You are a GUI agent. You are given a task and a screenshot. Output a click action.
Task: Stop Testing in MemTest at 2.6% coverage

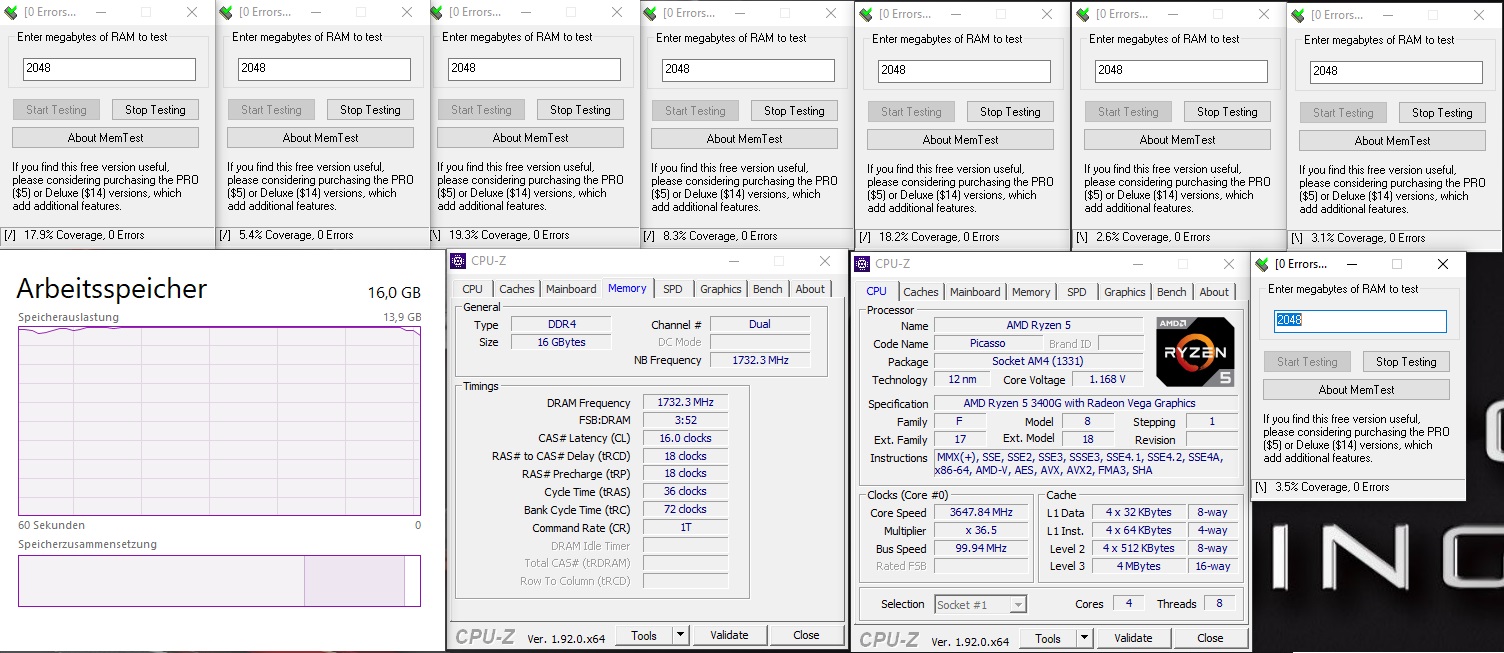tap(1227, 112)
